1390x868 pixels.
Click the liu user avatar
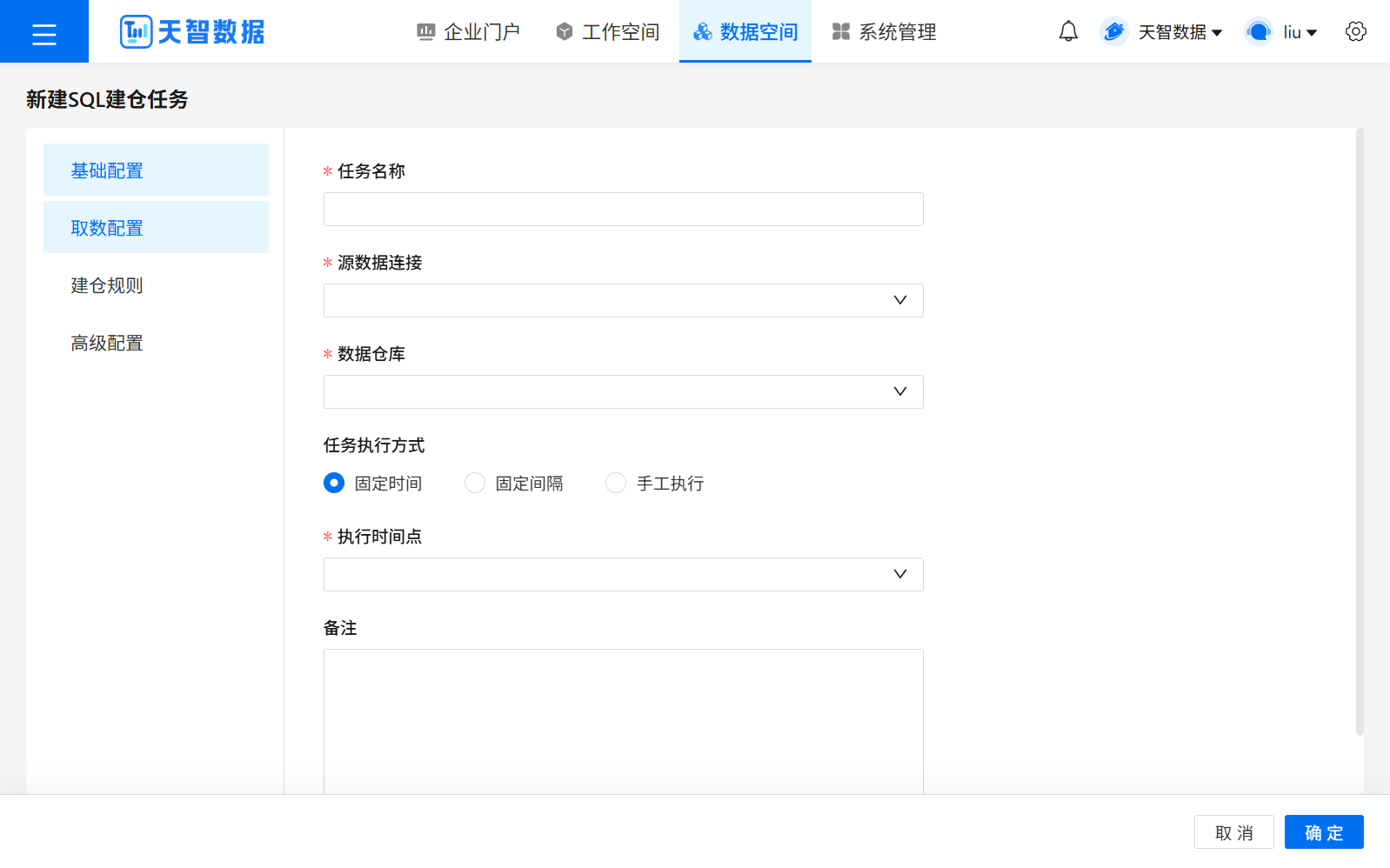coord(1258,32)
